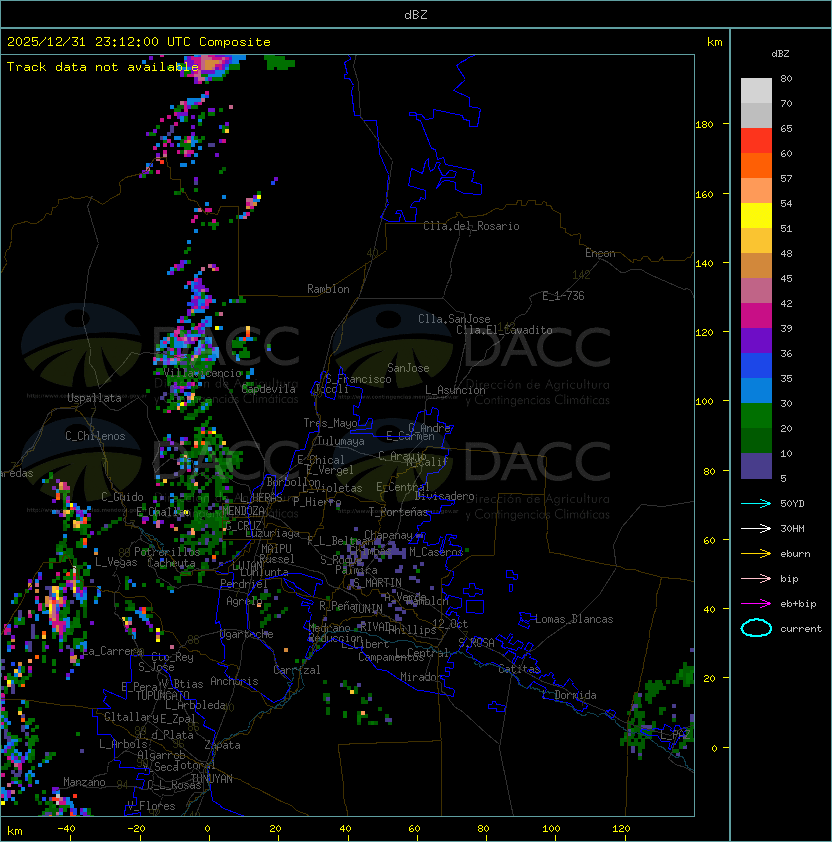Click the 'Ramblon' map label
The width and height of the screenshot is (832, 842).
tap(328, 289)
